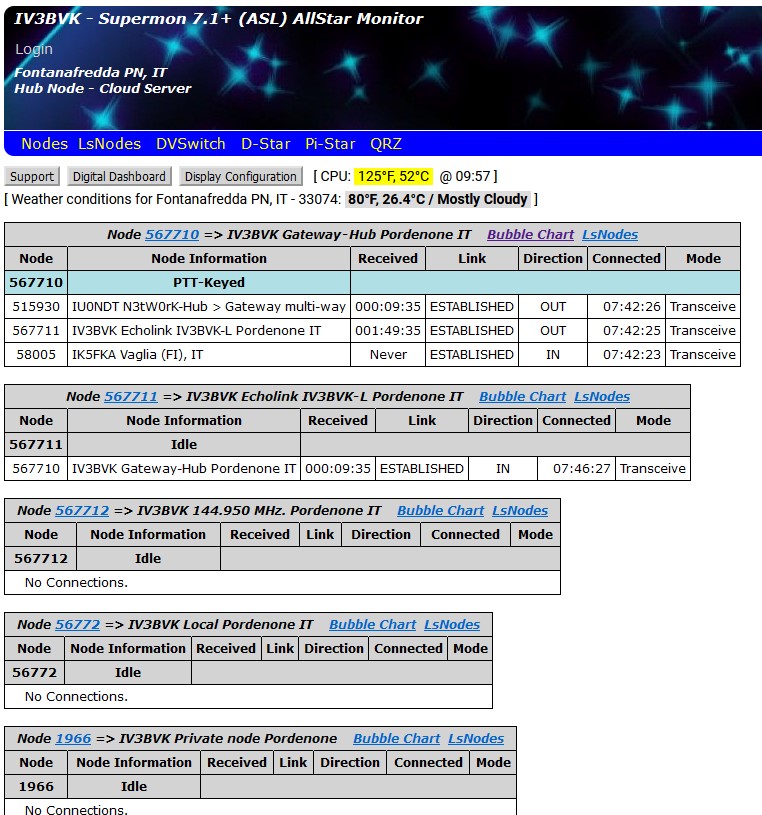762x815 pixels.
Task: Click connected time 07:42:26
Action: [626, 307]
